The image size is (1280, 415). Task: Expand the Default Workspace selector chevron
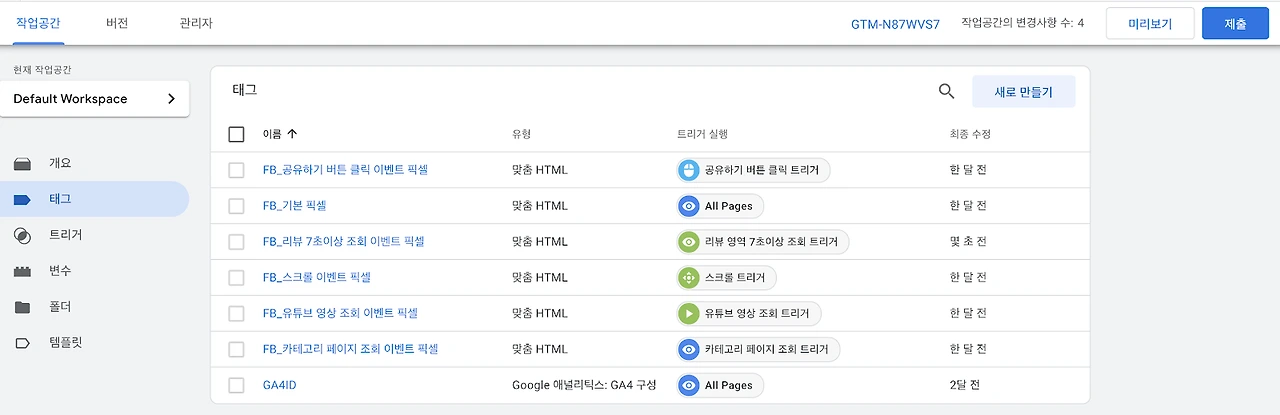click(x=171, y=99)
